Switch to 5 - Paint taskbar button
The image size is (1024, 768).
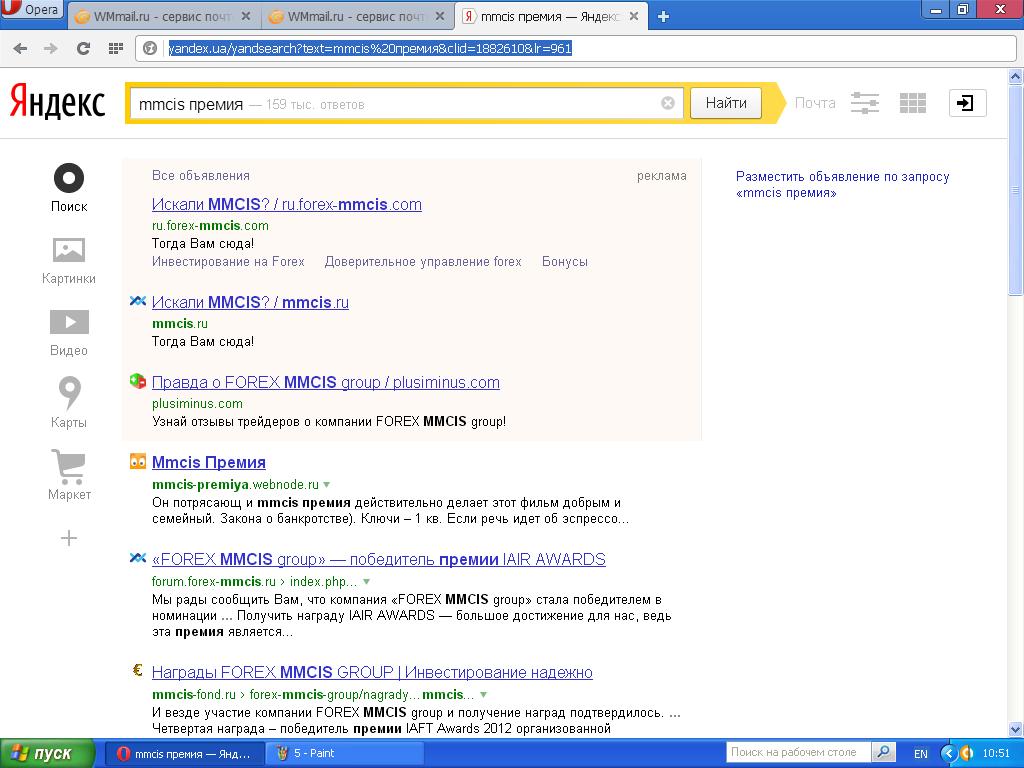344,754
